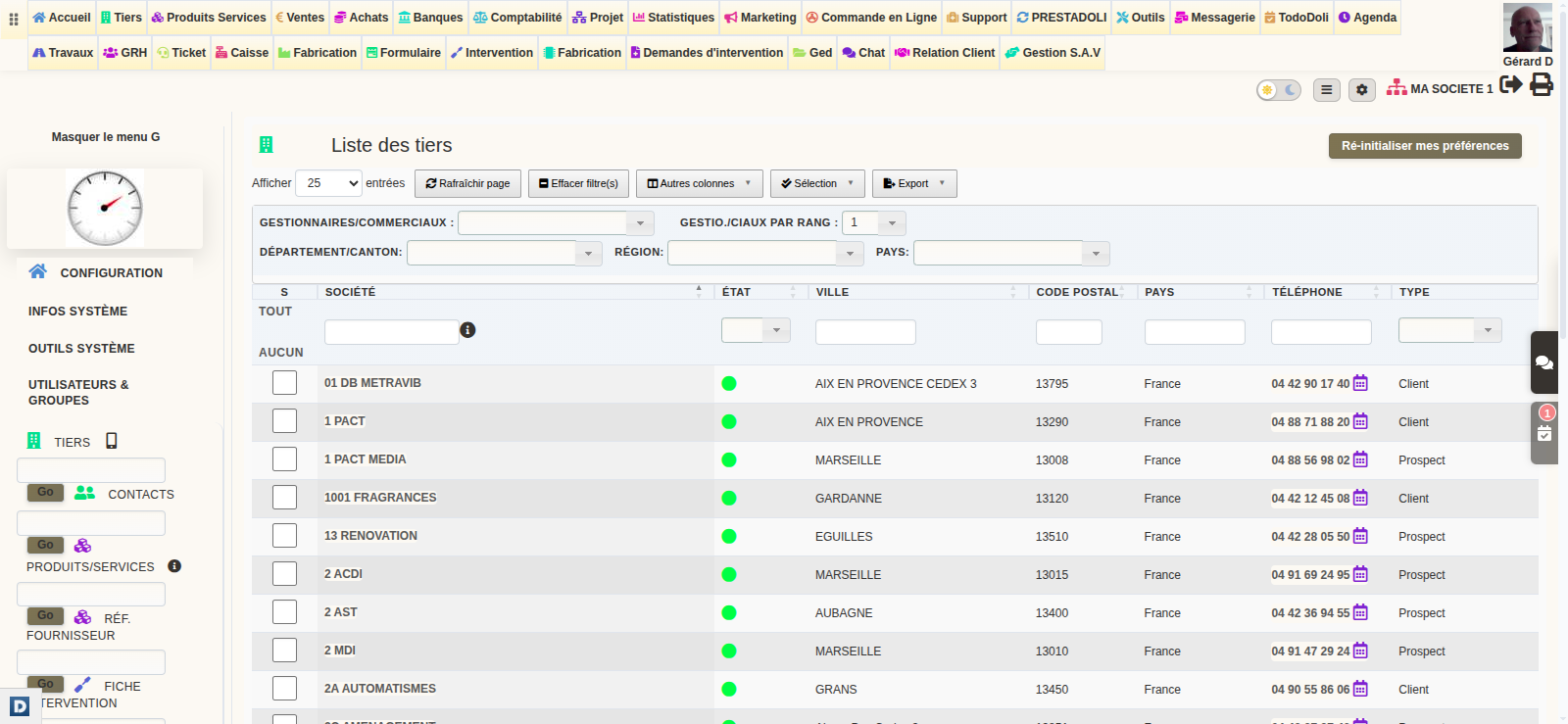Image resolution: width=1568 pixels, height=724 pixels.
Task: Open the Comptabilité menu
Action: click(517, 18)
